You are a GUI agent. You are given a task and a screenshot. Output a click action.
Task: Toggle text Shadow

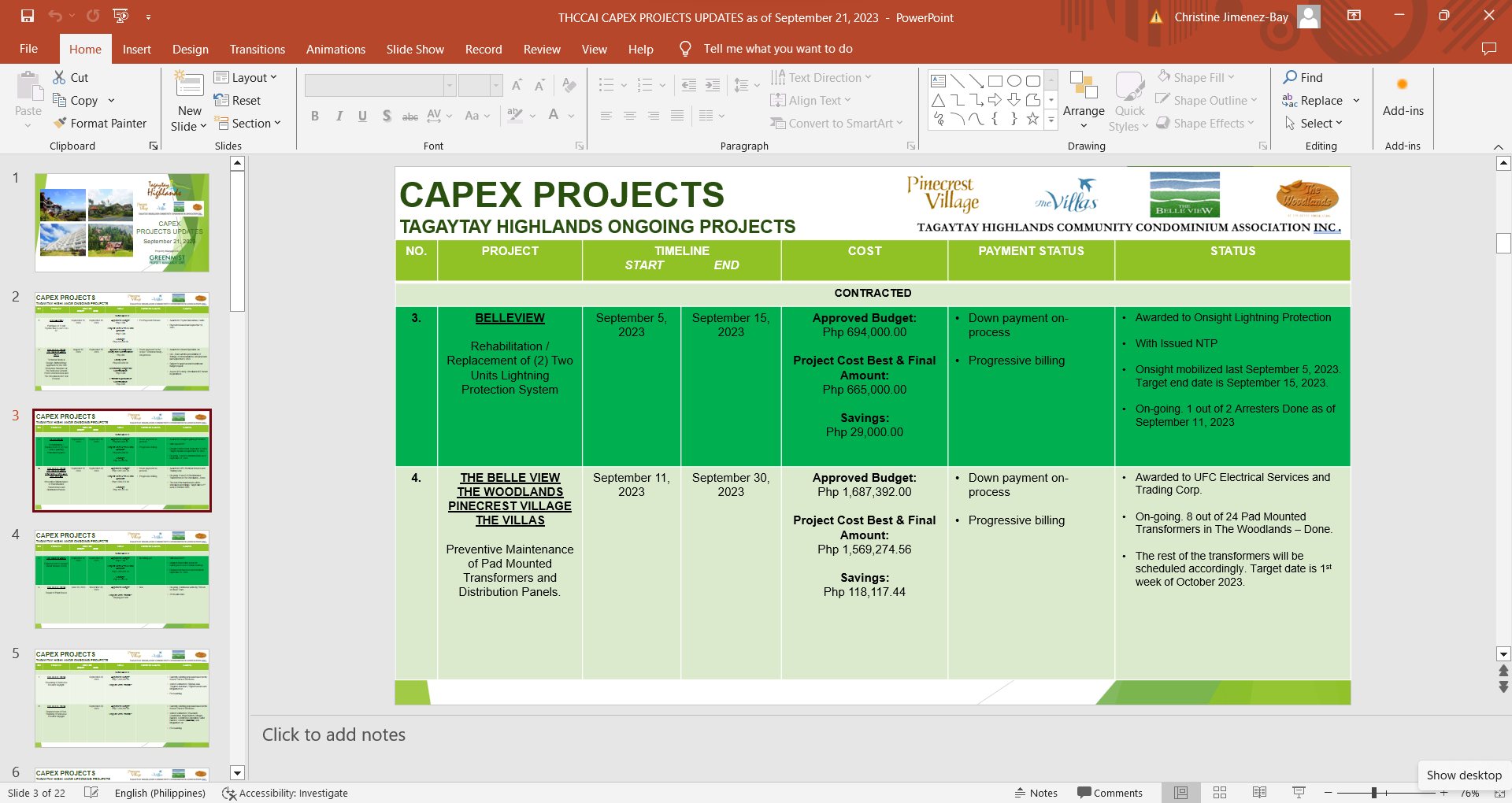[x=387, y=116]
